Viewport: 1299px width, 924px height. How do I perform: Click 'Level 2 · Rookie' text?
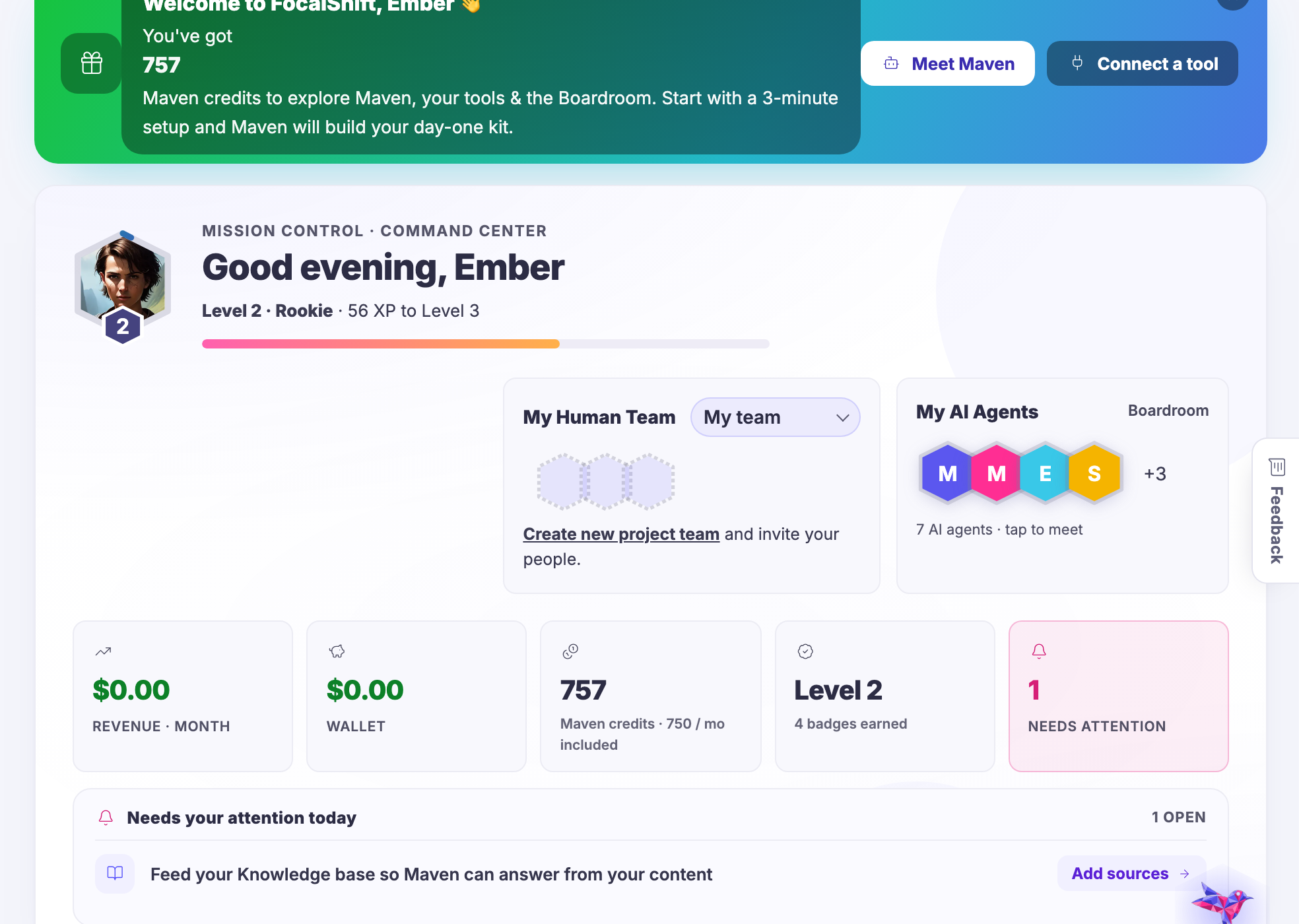(267, 311)
